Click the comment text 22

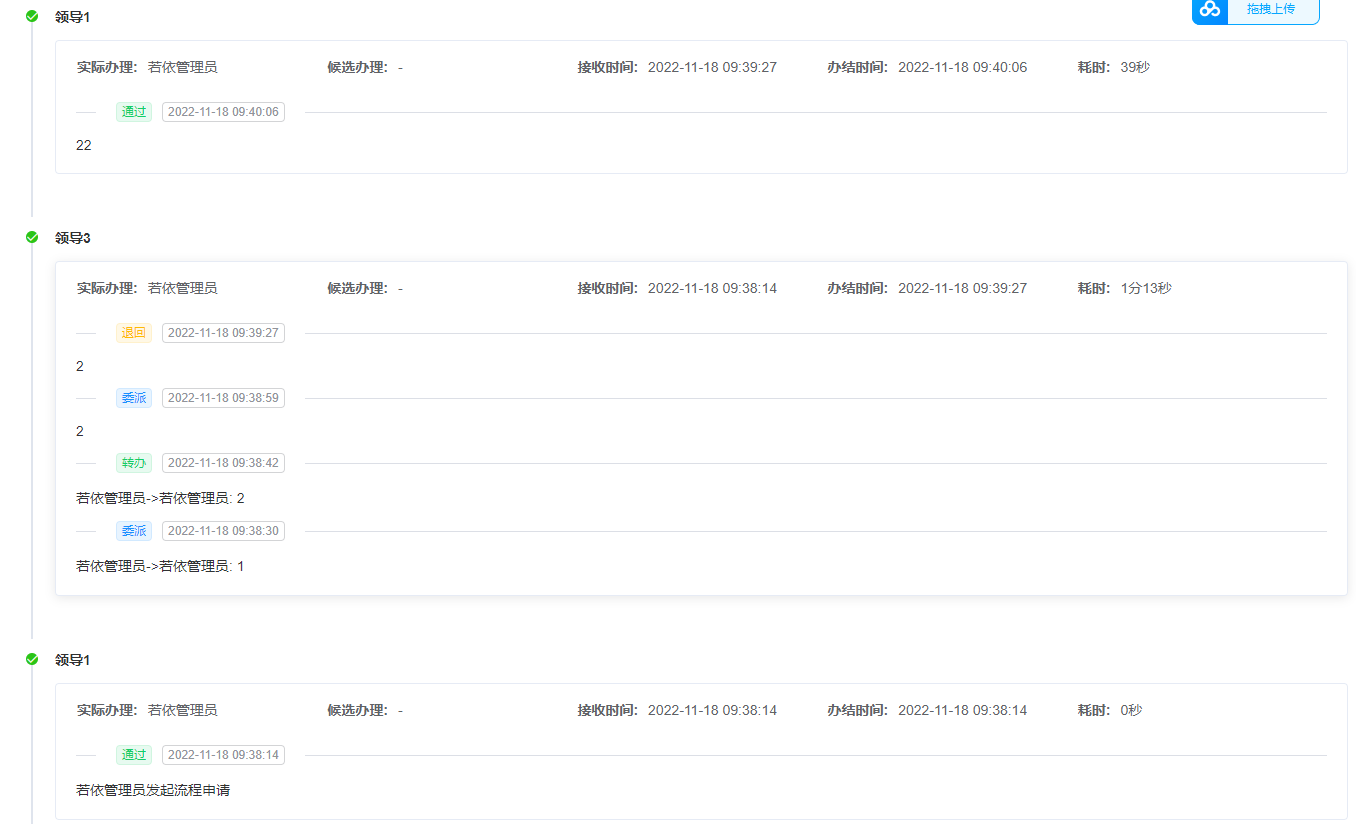pos(84,145)
